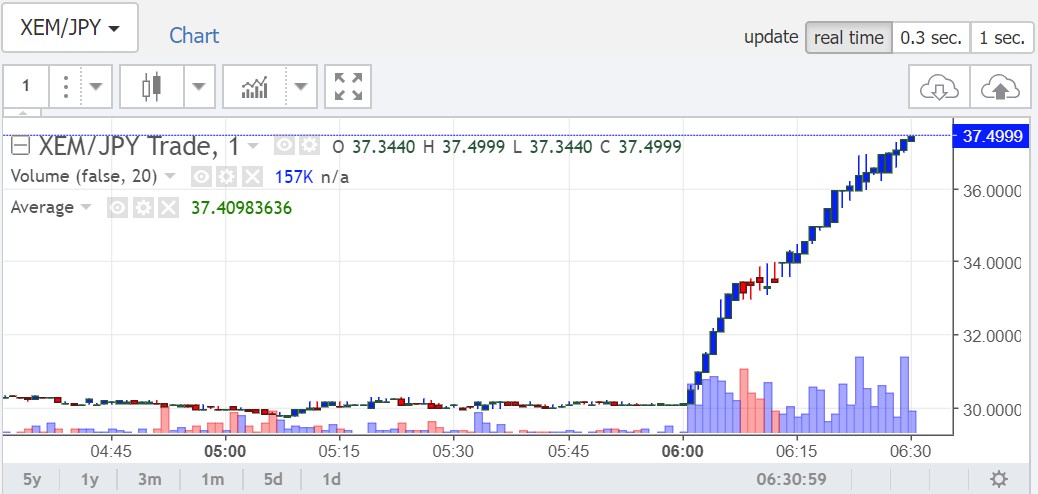Image resolution: width=1038 pixels, height=494 pixels.
Task: Remove the Volume indicator with X
Action: pyautogui.click(x=252, y=176)
